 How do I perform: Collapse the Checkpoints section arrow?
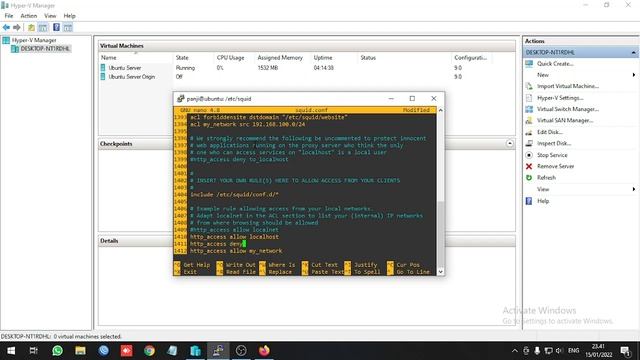509,143
